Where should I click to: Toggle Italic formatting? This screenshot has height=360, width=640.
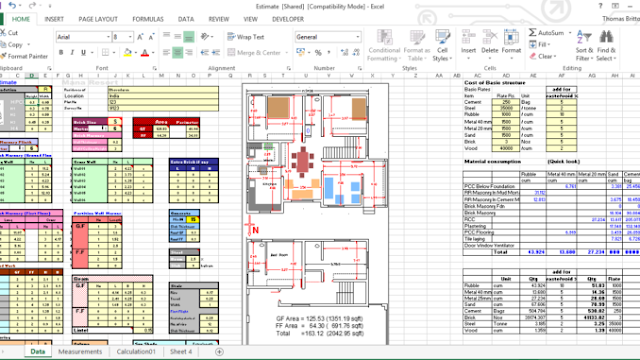tap(72, 53)
